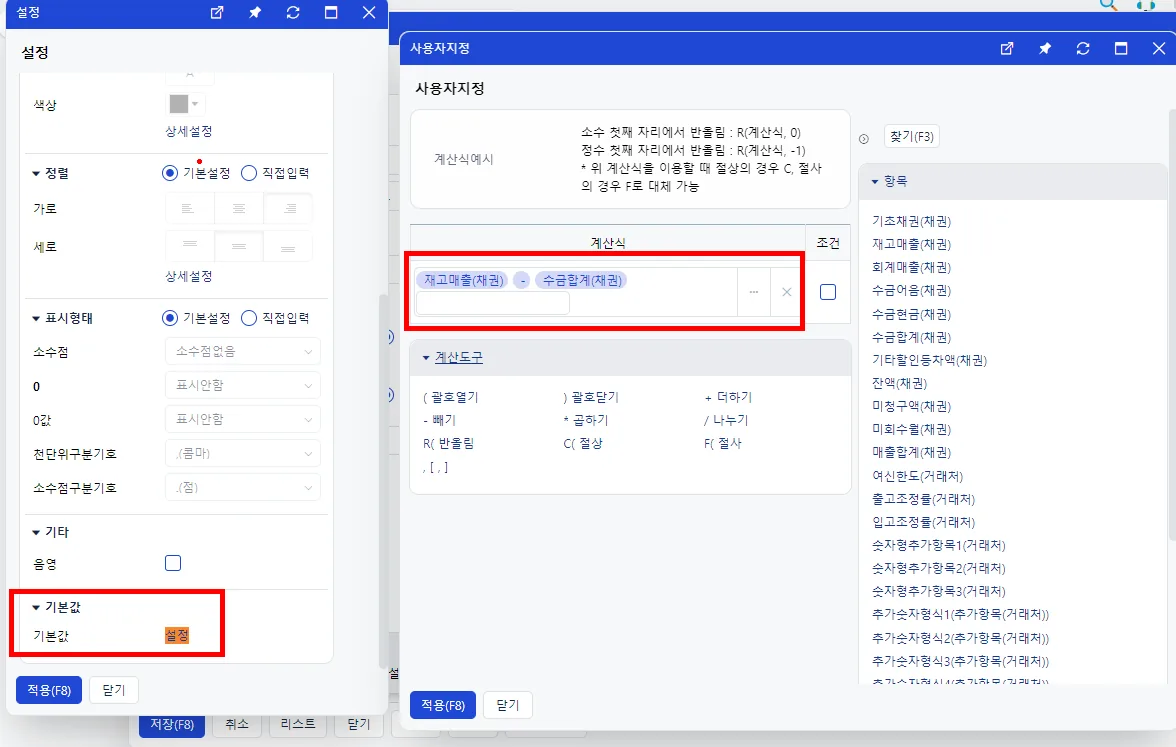Collapse the 계산도구 section

coord(426,358)
